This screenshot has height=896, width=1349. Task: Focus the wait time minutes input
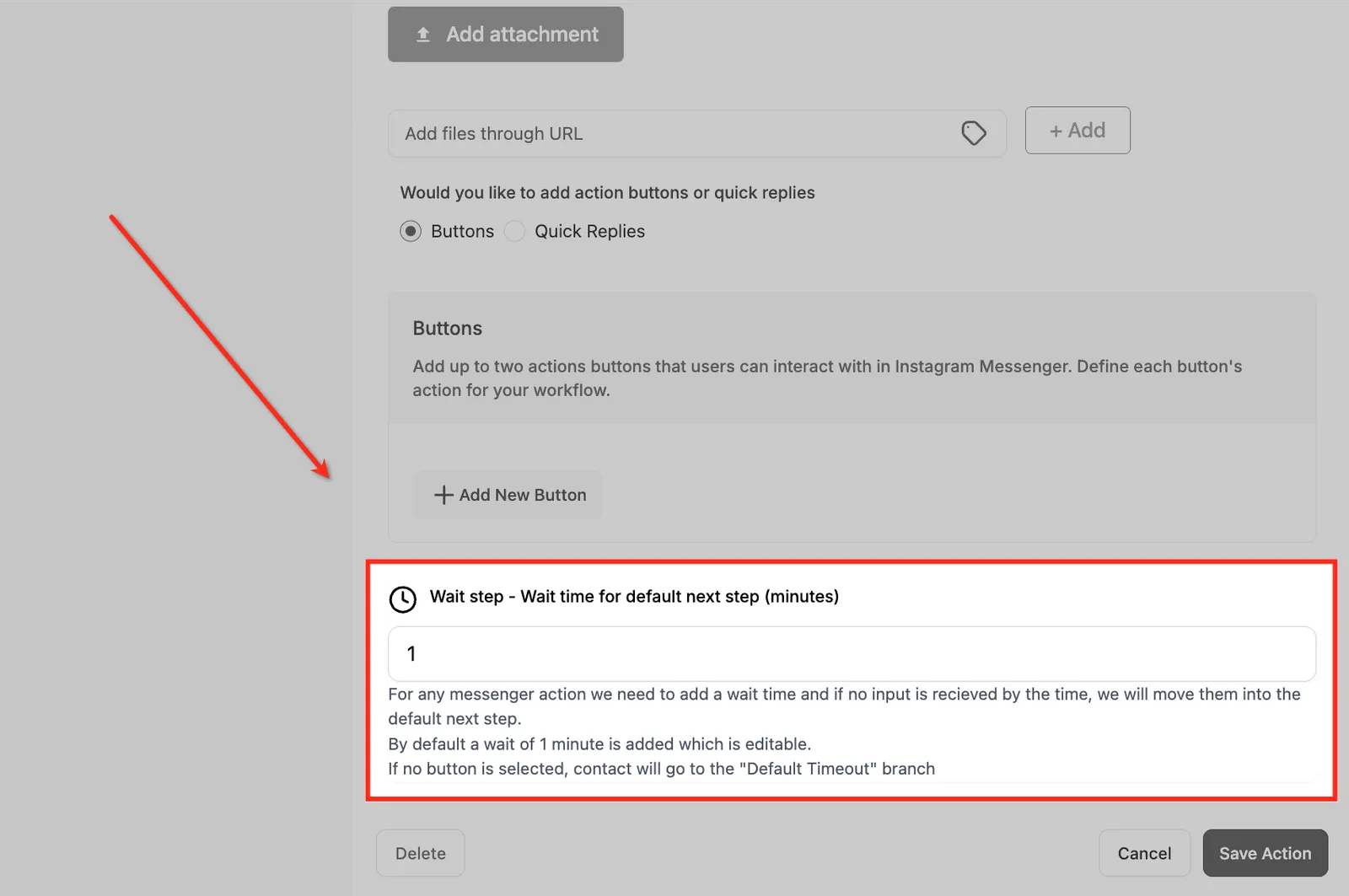(x=852, y=654)
